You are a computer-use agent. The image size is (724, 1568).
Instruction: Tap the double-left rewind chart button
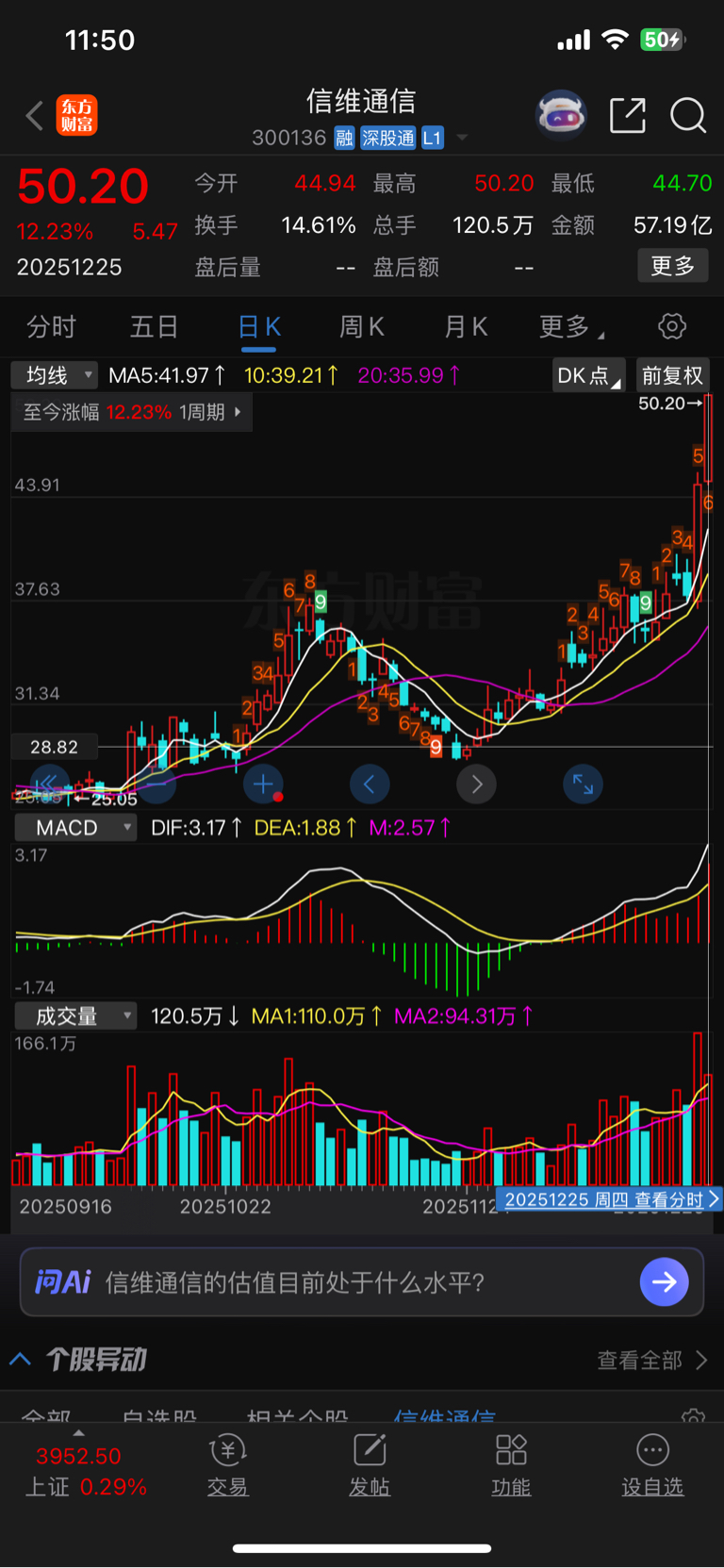coord(49,784)
